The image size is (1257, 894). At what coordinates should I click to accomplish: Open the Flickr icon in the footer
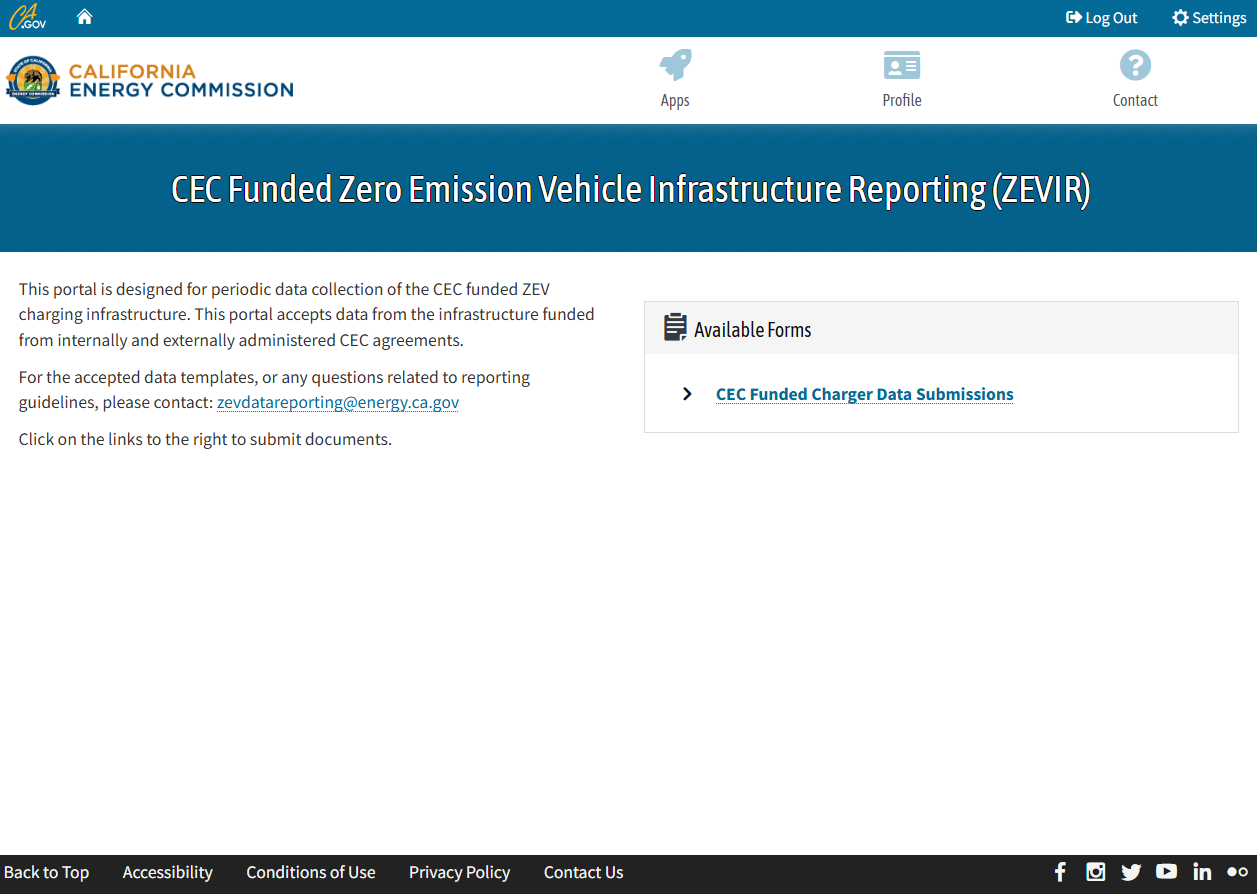click(x=1236, y=871)
